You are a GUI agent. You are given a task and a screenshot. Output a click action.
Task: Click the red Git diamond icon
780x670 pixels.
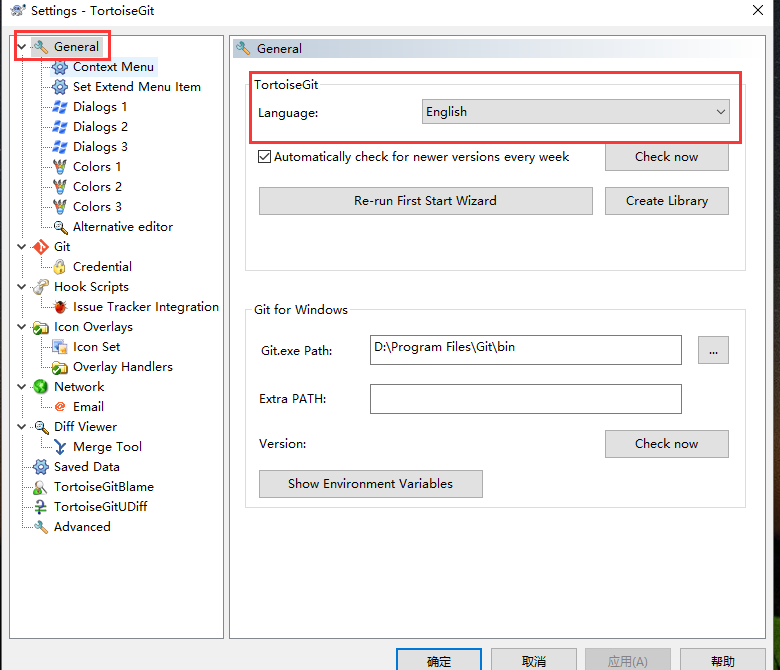(x=40, y=247)
